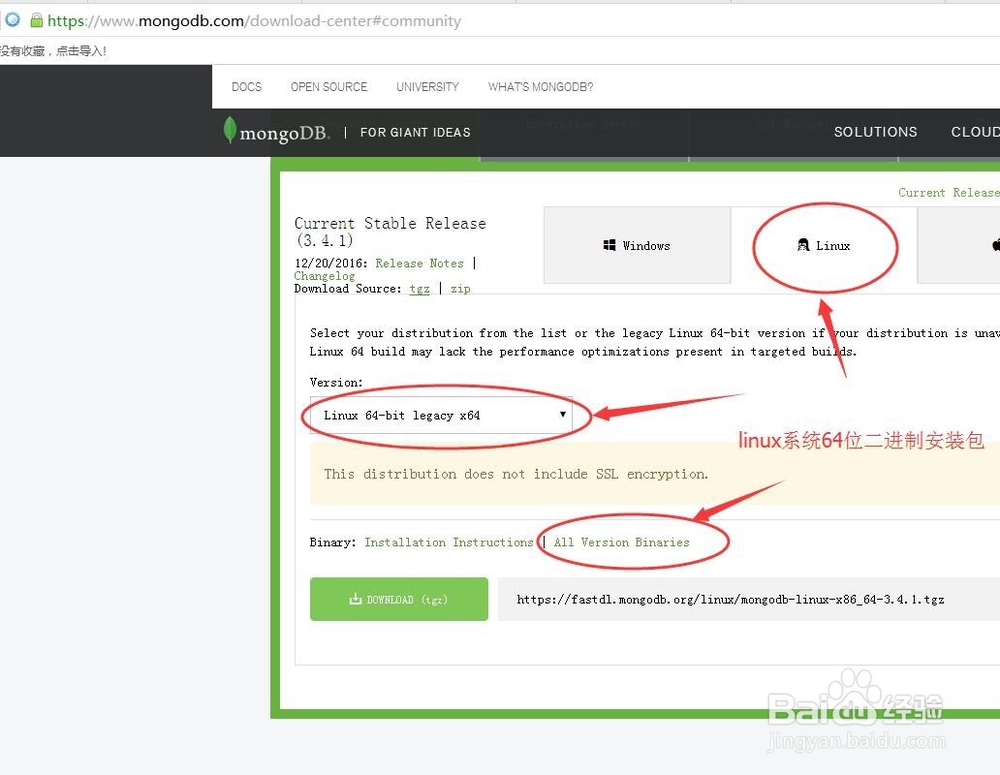
Task: Click the 'Current Stable Release' heading
Action: pos(390,232)
